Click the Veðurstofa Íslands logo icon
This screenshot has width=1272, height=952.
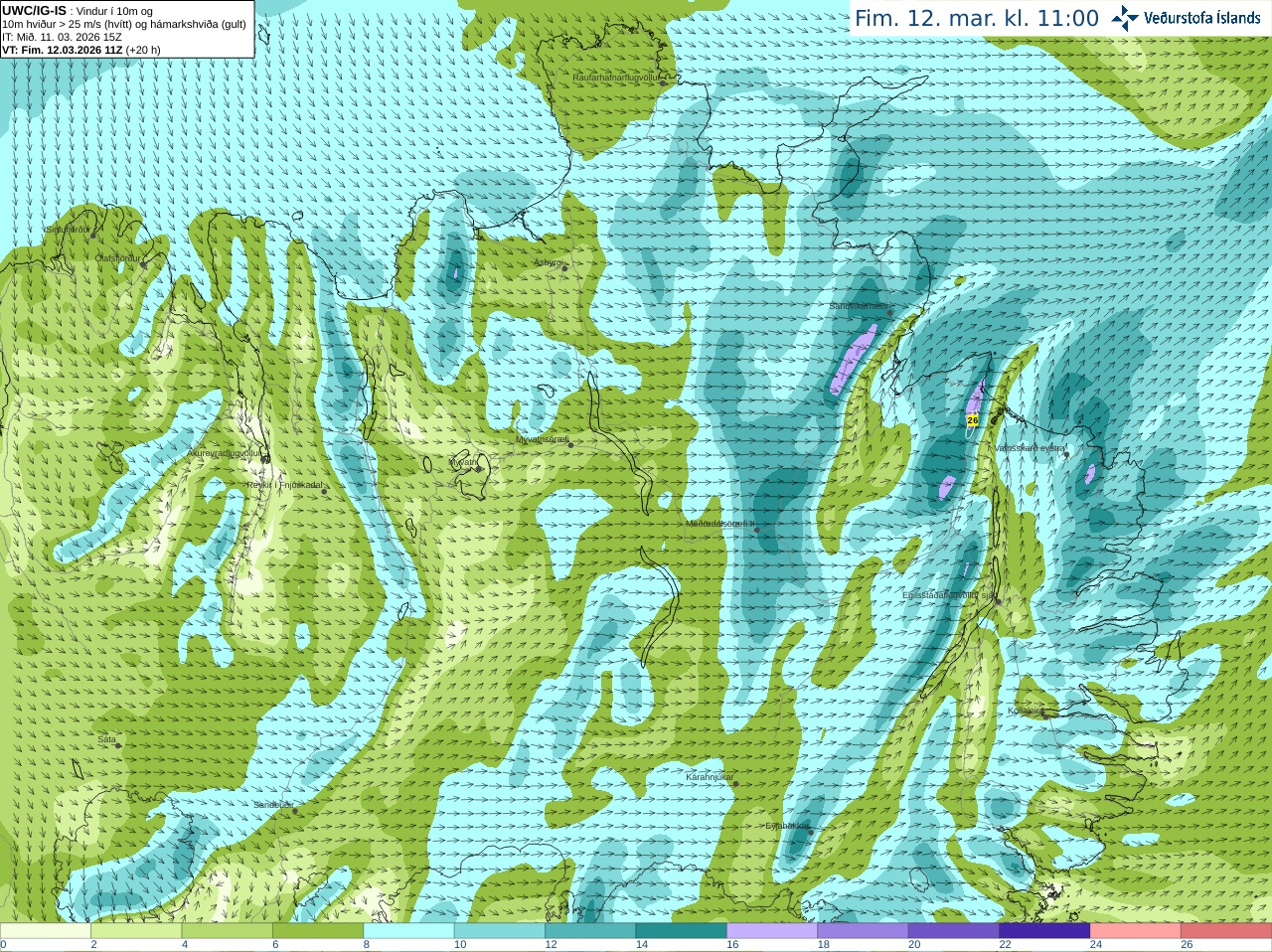tap(1124, 18)
